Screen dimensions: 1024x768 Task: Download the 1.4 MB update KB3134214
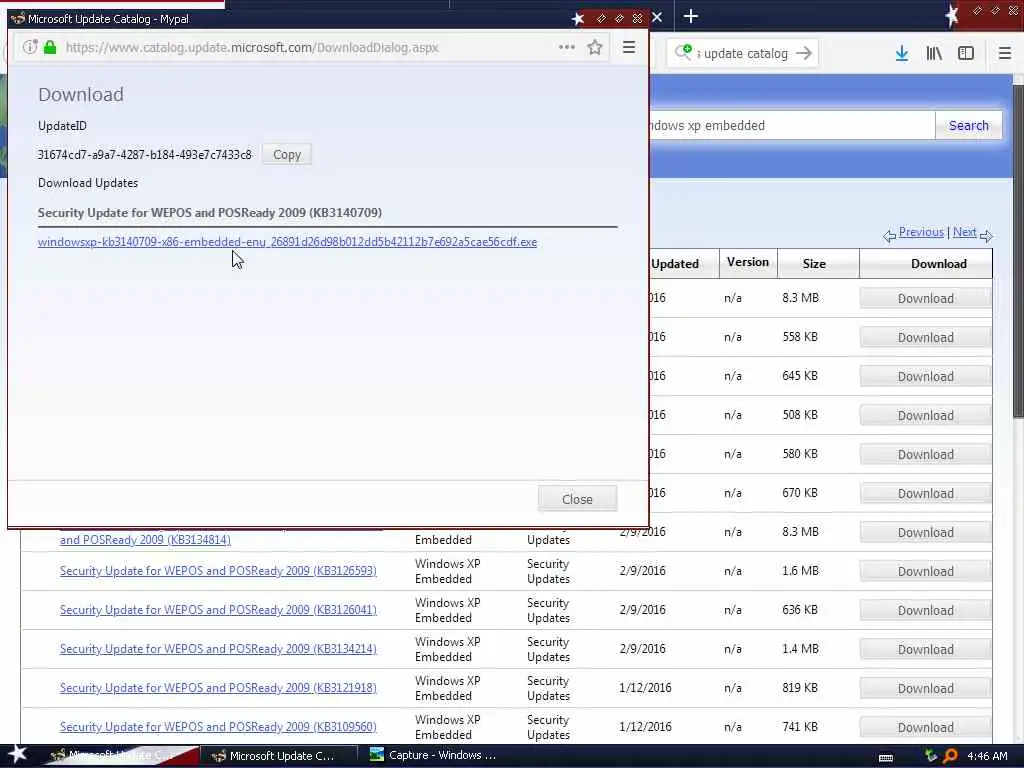(x=925, y=650)
